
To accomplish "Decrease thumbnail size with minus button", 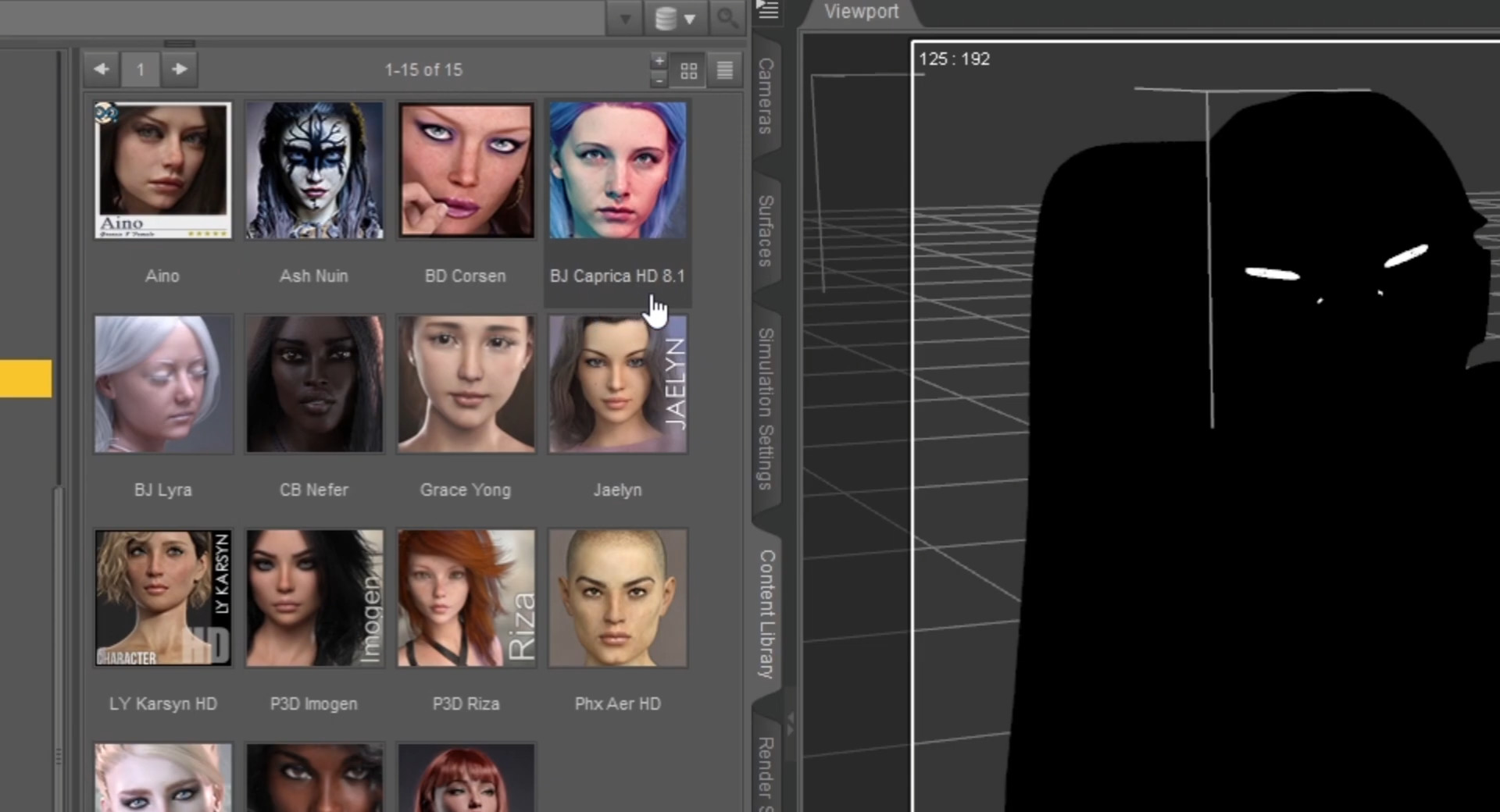I will point(659,79).
